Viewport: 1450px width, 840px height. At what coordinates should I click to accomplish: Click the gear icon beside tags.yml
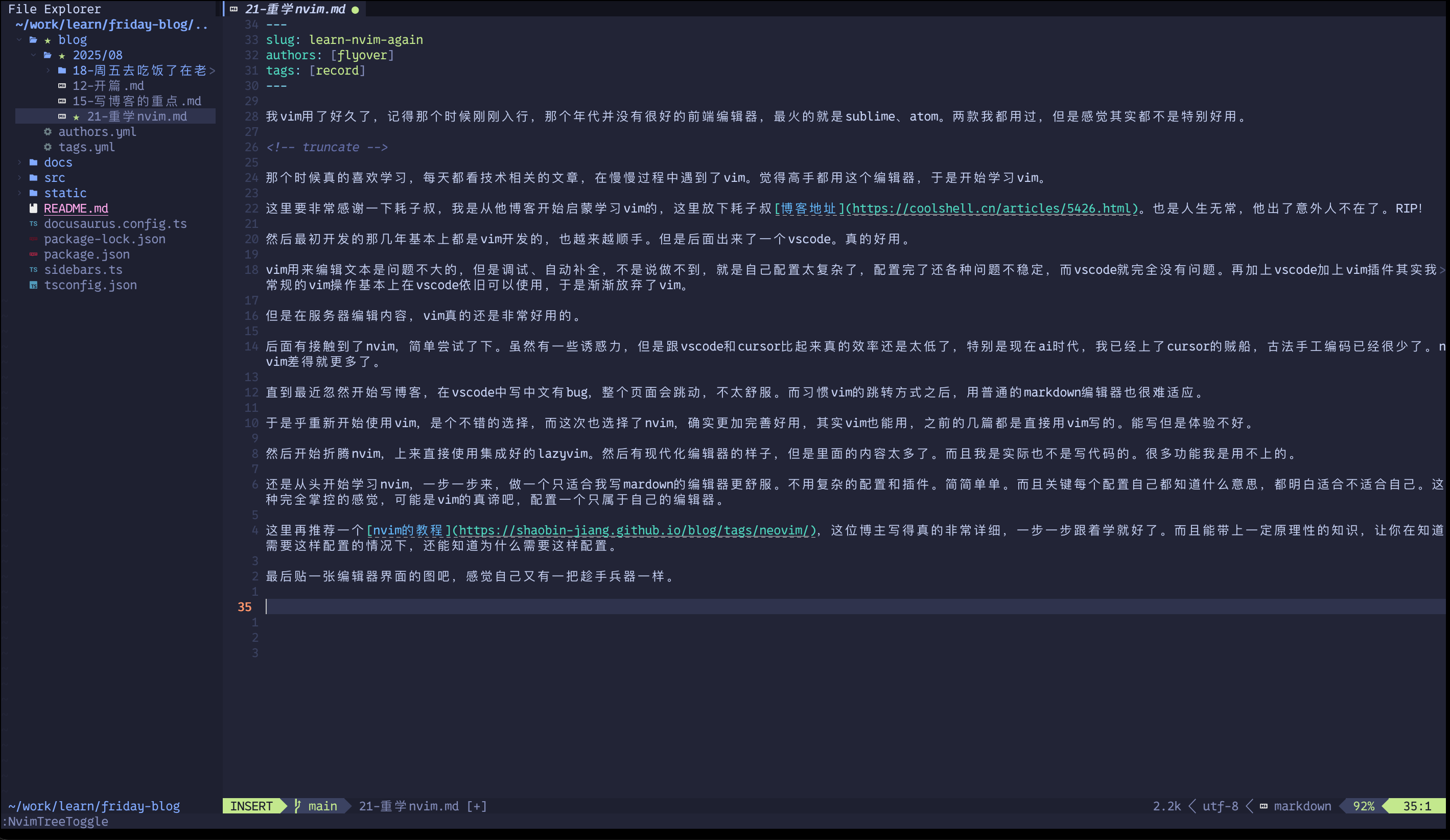pyautogui.click(x=48, y=147)
